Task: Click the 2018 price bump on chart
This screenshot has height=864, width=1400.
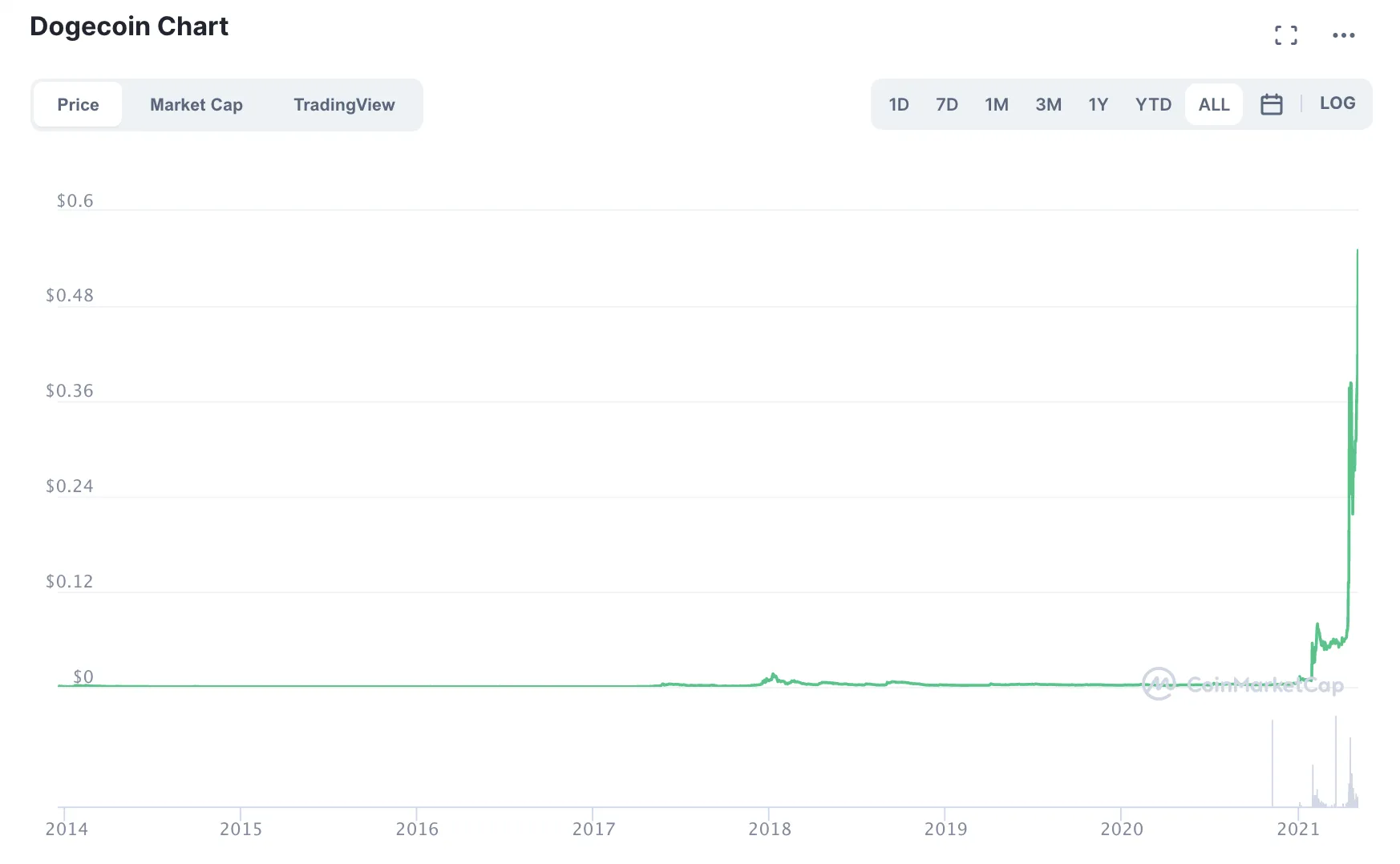Action: [773, 676]
